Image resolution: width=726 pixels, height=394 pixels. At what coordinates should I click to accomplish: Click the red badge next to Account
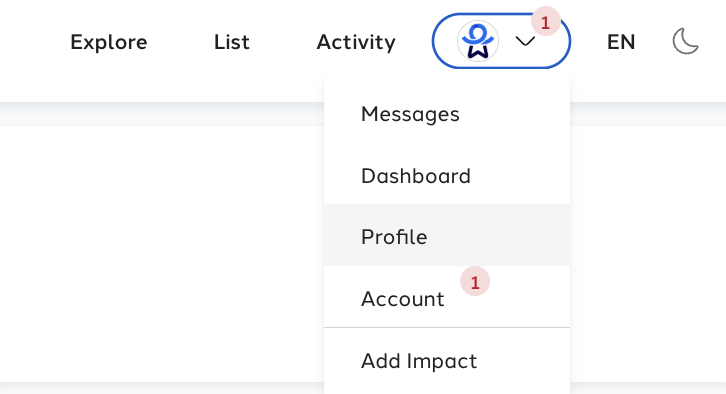click(x=475, y=281)
